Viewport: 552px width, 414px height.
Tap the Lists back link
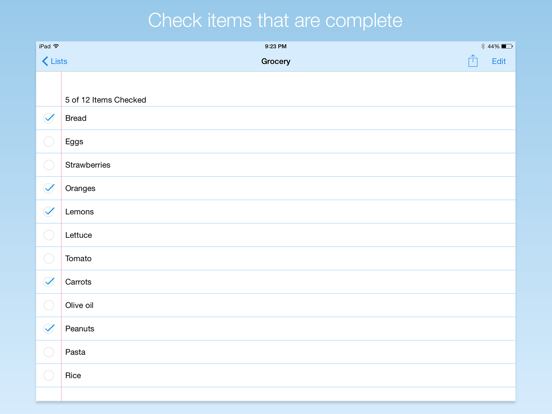coord(55,61)
